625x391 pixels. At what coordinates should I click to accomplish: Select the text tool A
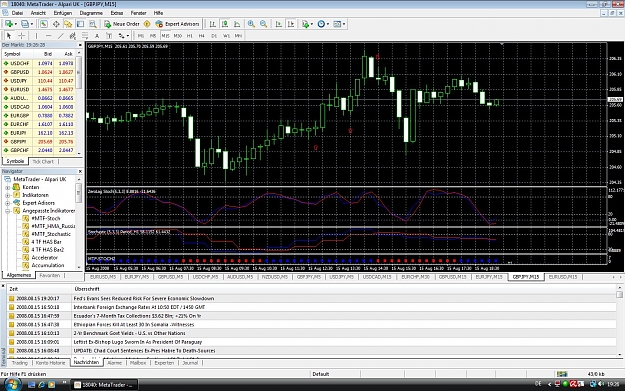click(97, 36)
